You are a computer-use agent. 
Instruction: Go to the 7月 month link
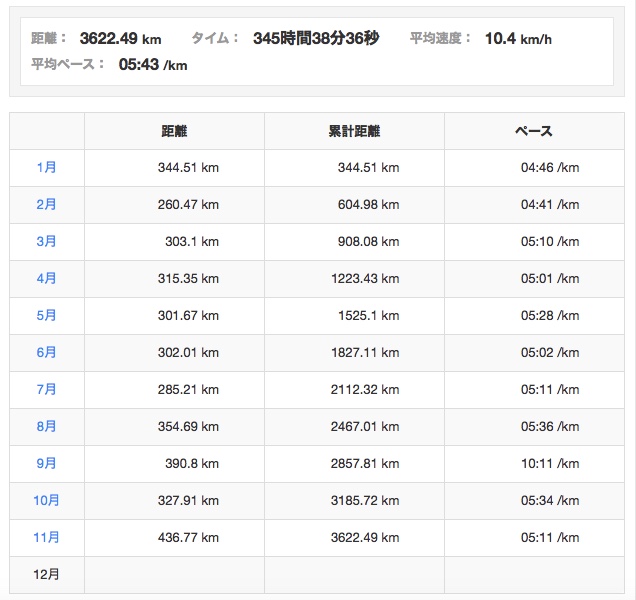pyautogui.click(x=46, y=389)
